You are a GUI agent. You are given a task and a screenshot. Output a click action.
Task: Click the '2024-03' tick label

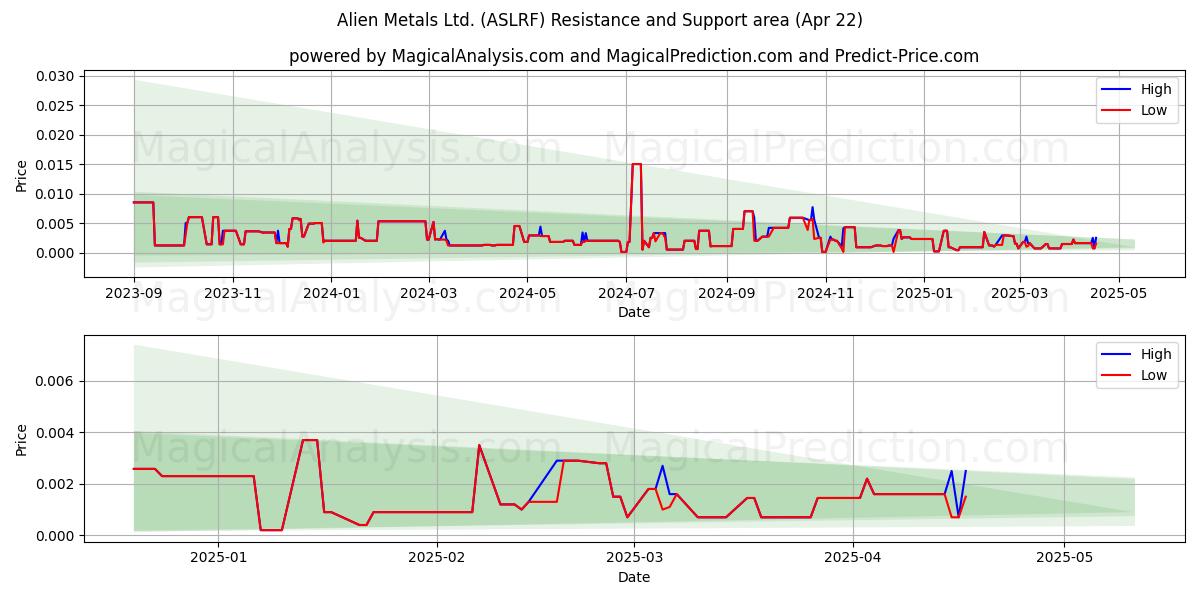click(428, 292)
